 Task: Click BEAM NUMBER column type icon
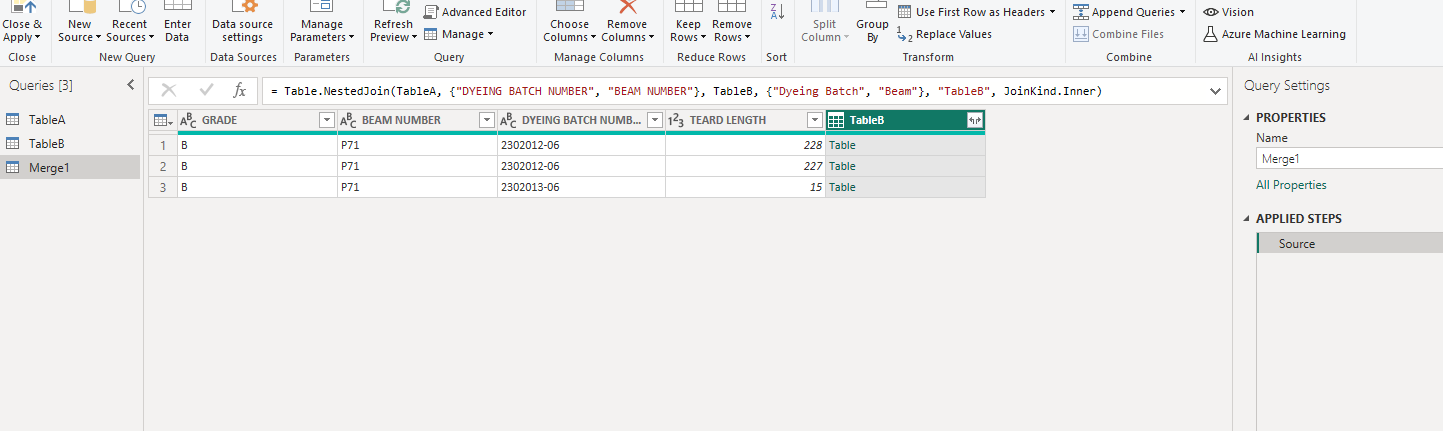[348, 120]
